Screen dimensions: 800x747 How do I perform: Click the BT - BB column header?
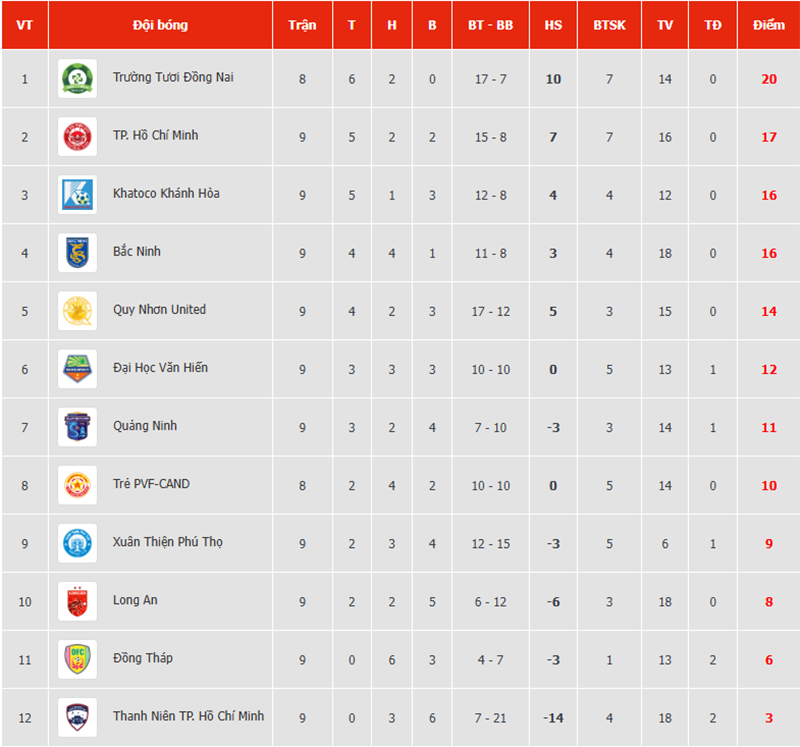[490, 25]
